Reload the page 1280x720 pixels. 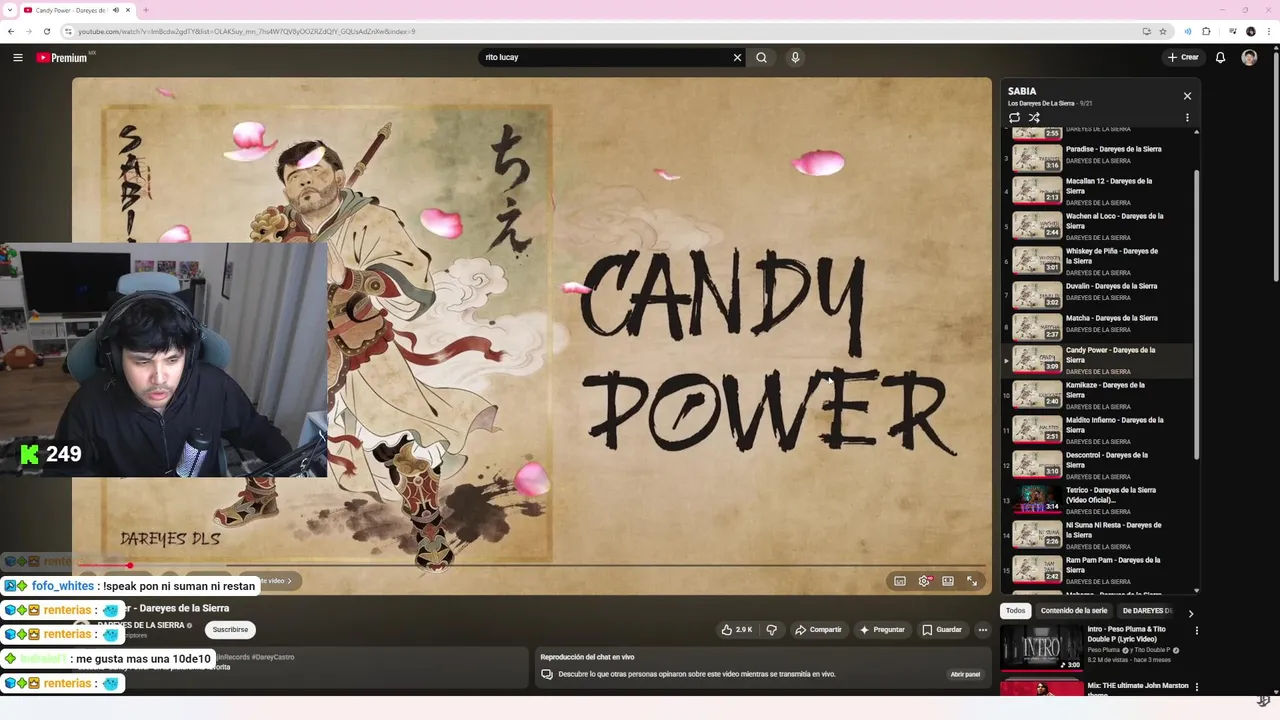coord(46,31)
